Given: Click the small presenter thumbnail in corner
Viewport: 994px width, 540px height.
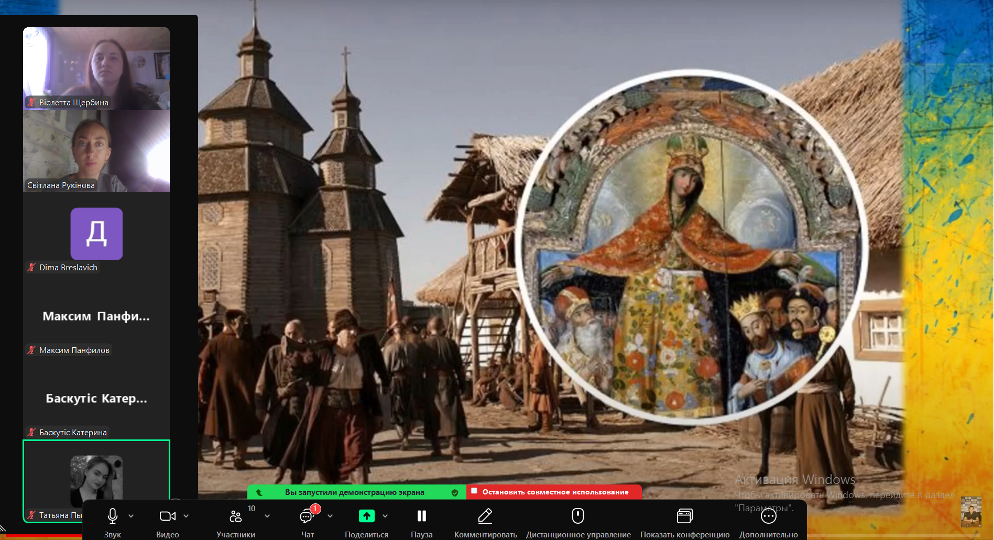Looking at the screenshot, I should (971, 511).
